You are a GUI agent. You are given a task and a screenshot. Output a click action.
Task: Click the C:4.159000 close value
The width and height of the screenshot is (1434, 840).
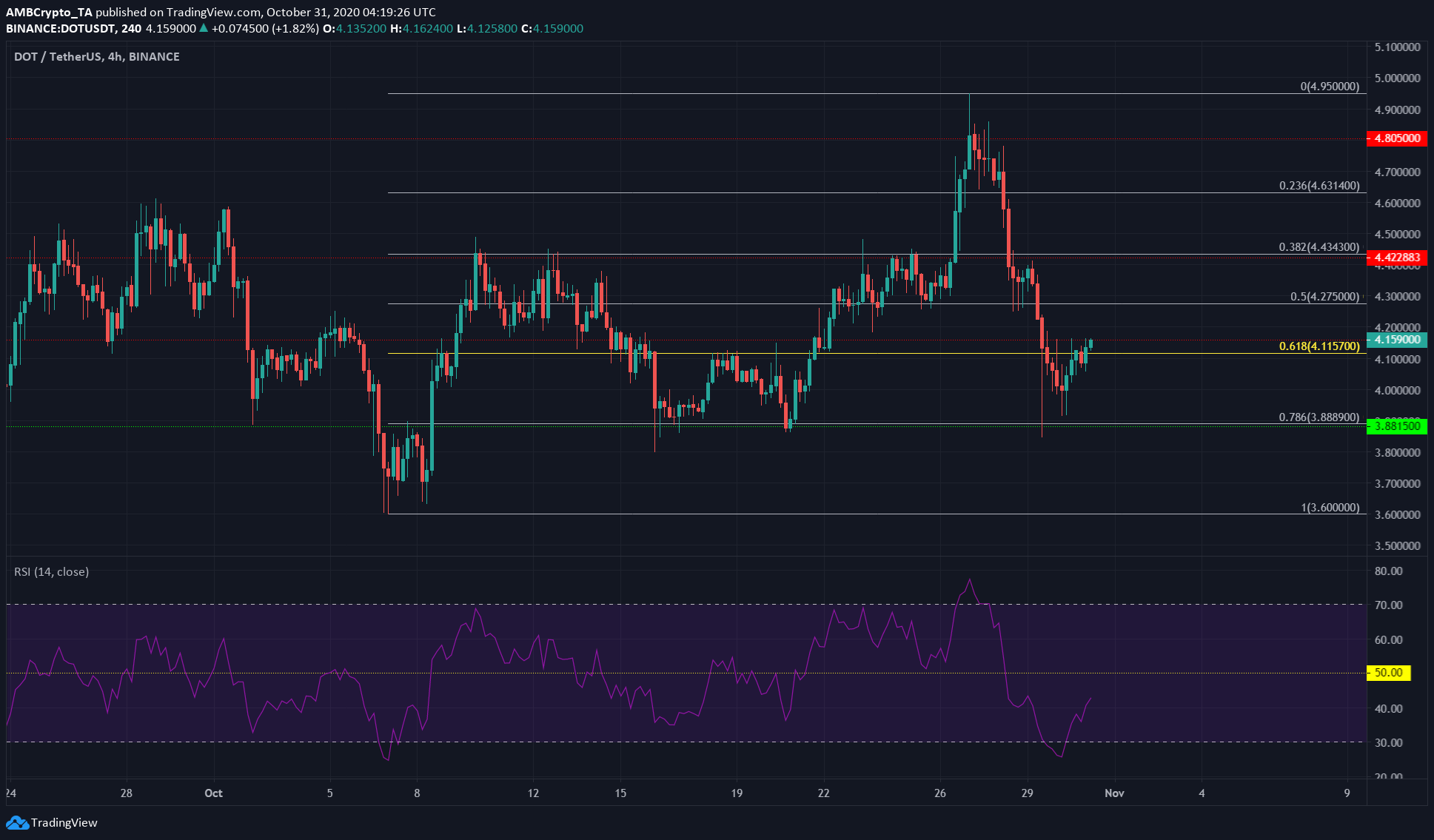(x=552, y=28)
